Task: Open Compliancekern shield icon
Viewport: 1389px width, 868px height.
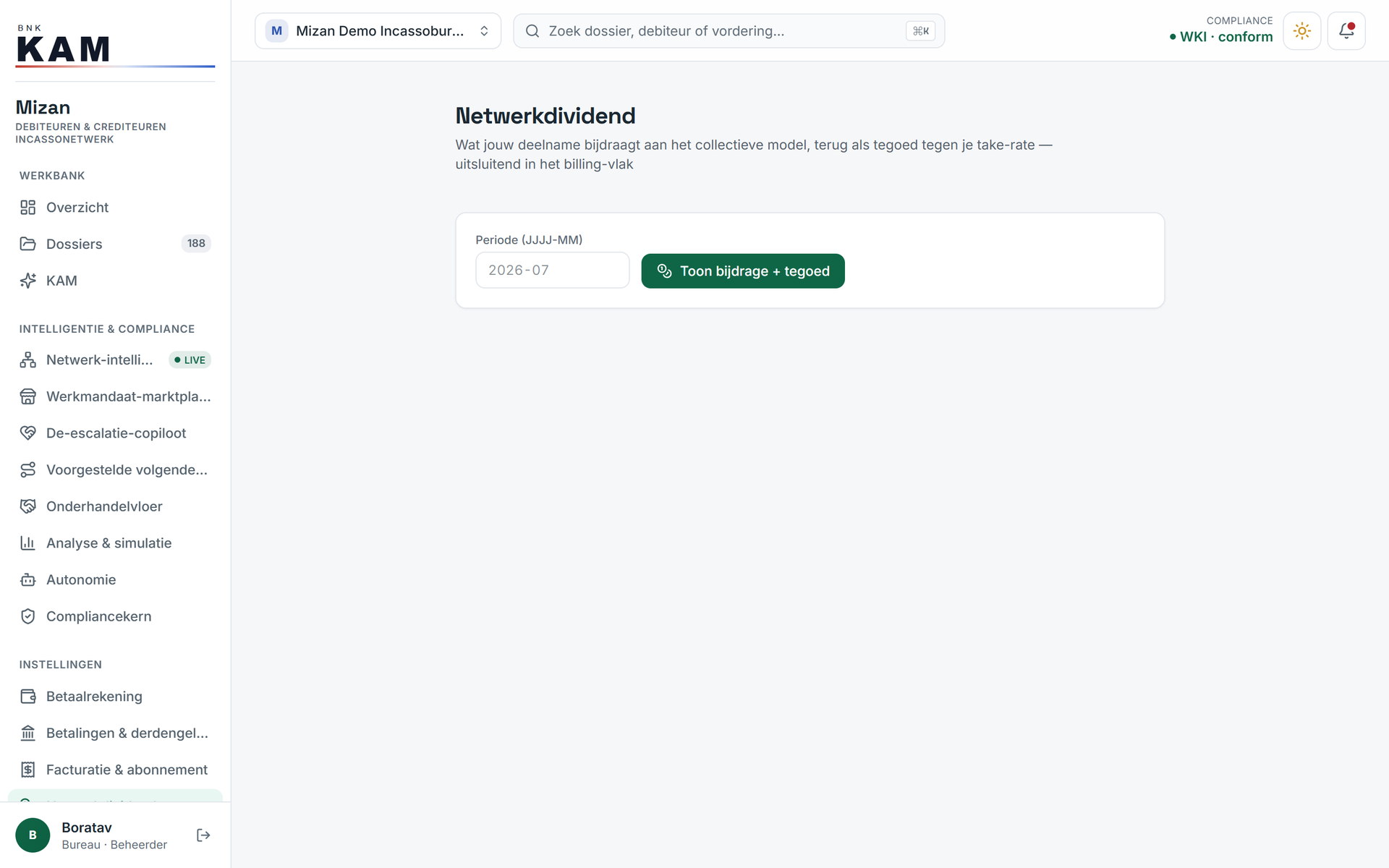Action: tap(27, 616)
